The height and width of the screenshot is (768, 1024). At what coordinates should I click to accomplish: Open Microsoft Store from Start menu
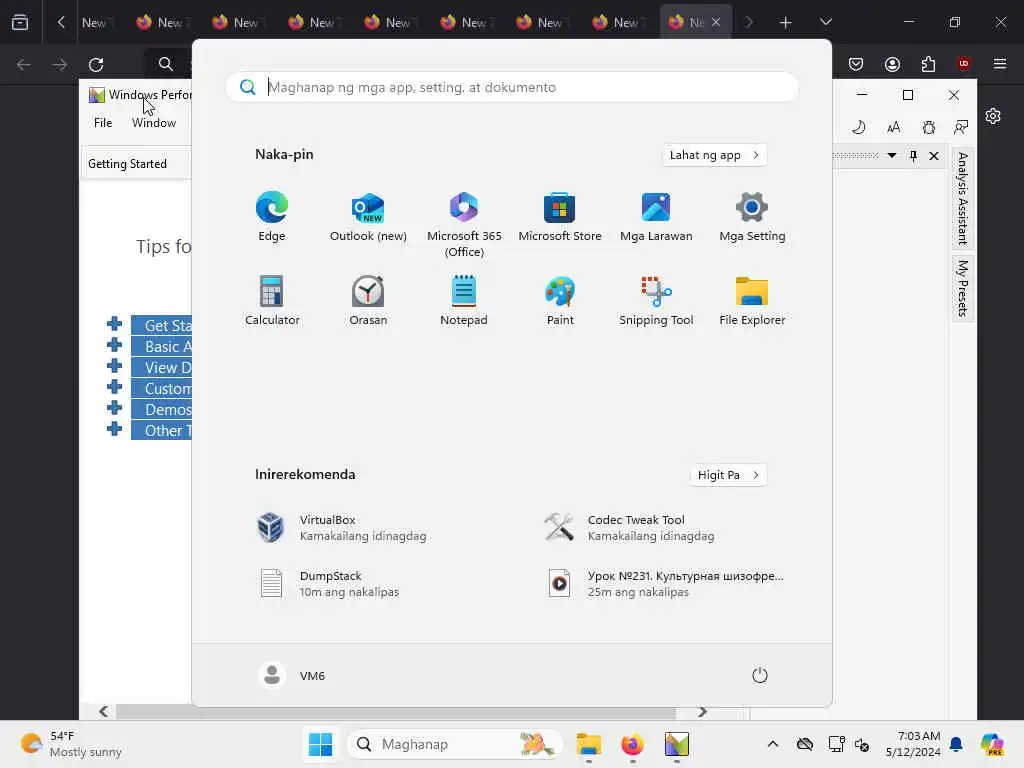click(560, 217)
